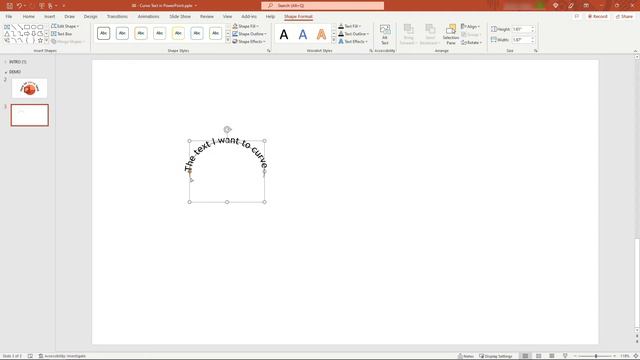Switch to the Transitions tab
Viewport: 640px width, 360px height.
(117, 16)
